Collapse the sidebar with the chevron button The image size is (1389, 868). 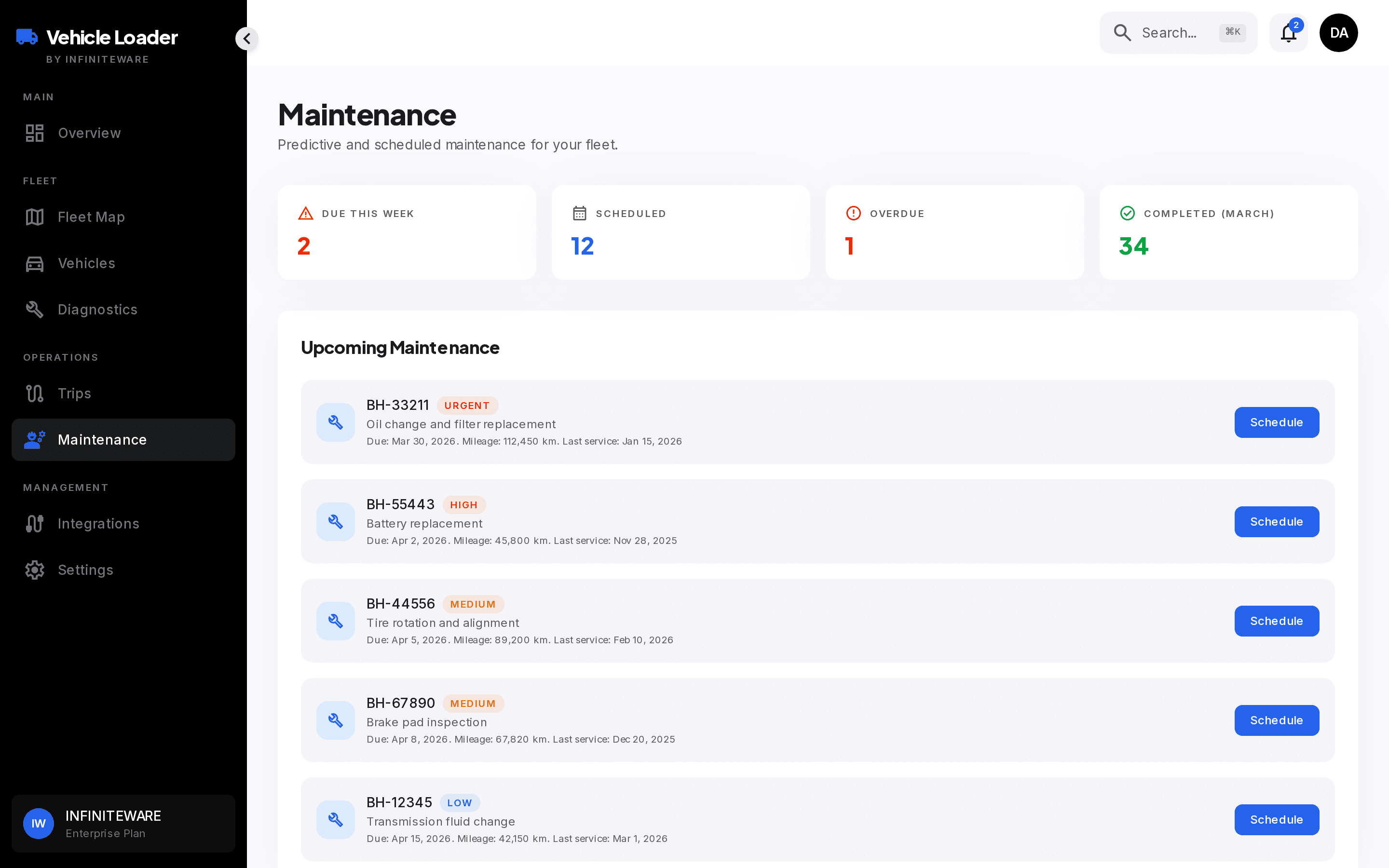[247, 39]
